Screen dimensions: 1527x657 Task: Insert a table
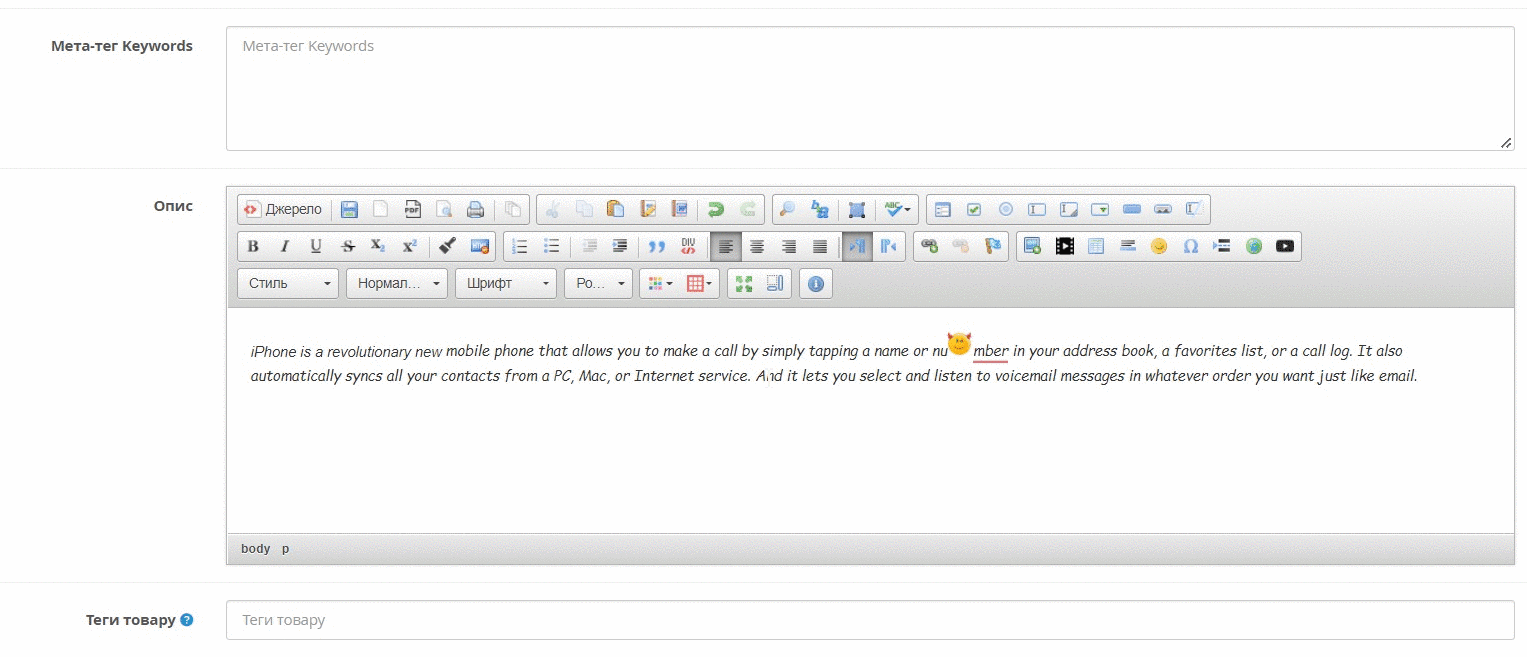pos(1096,246)
